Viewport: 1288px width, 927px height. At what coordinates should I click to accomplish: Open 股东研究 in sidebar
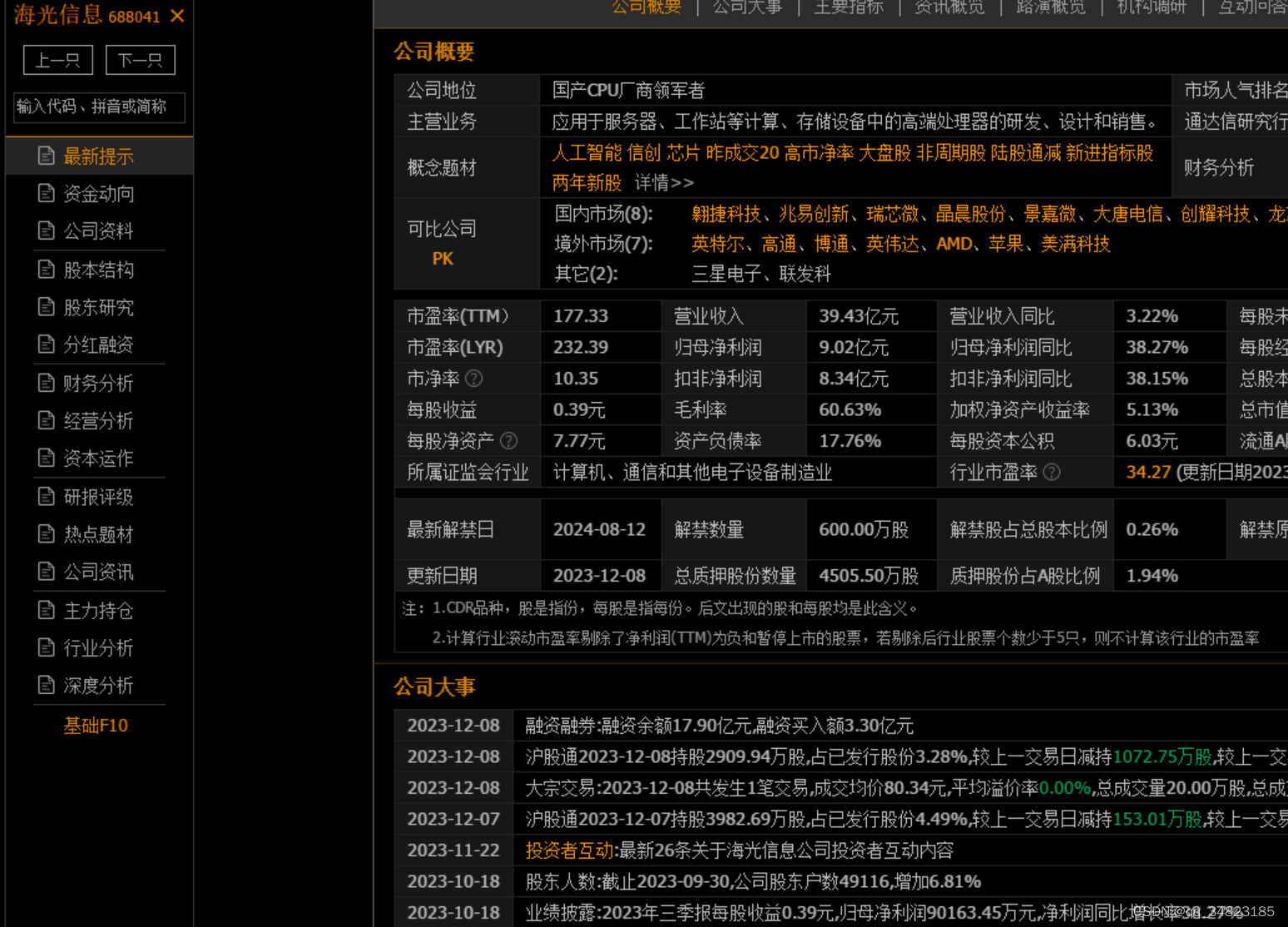pos(99,306)
